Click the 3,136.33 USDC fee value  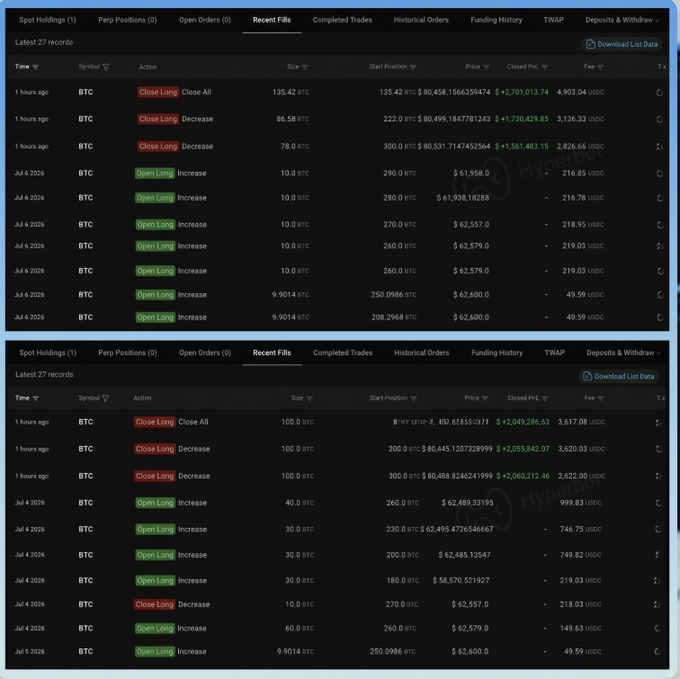pyautogui.click(x=580, y=119)
